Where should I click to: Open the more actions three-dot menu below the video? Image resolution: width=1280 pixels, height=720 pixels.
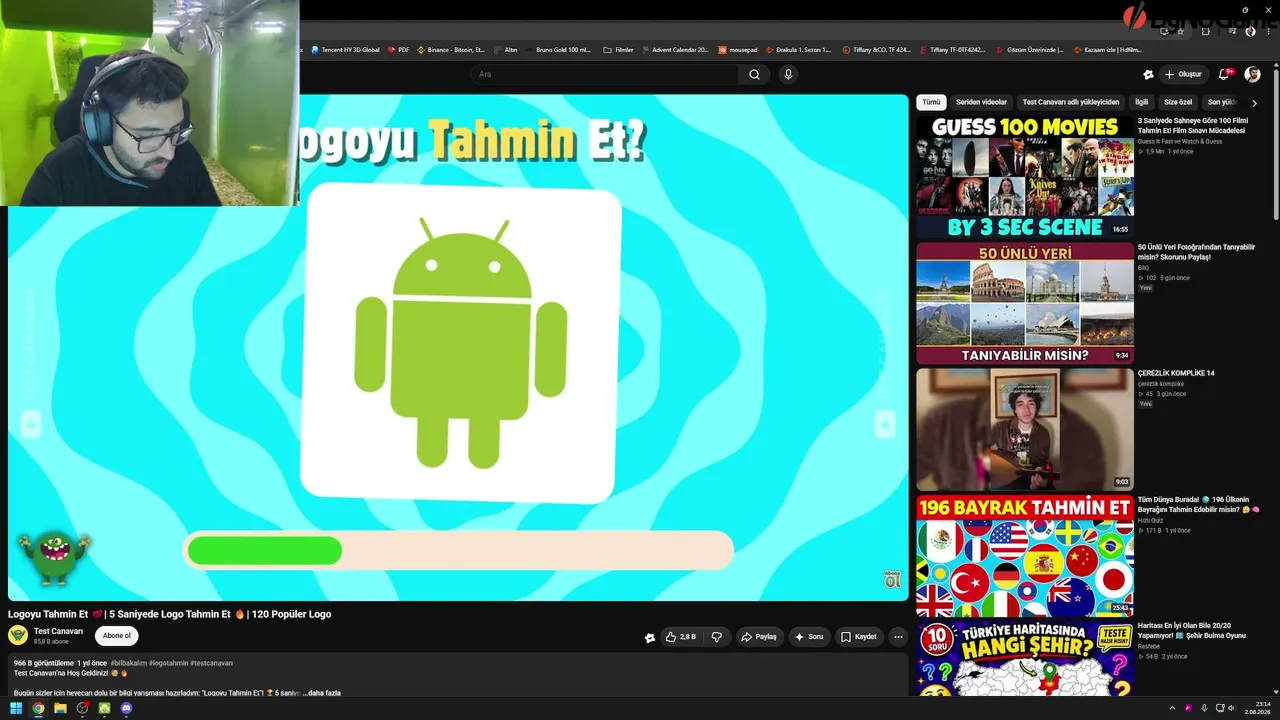point(898,637)
